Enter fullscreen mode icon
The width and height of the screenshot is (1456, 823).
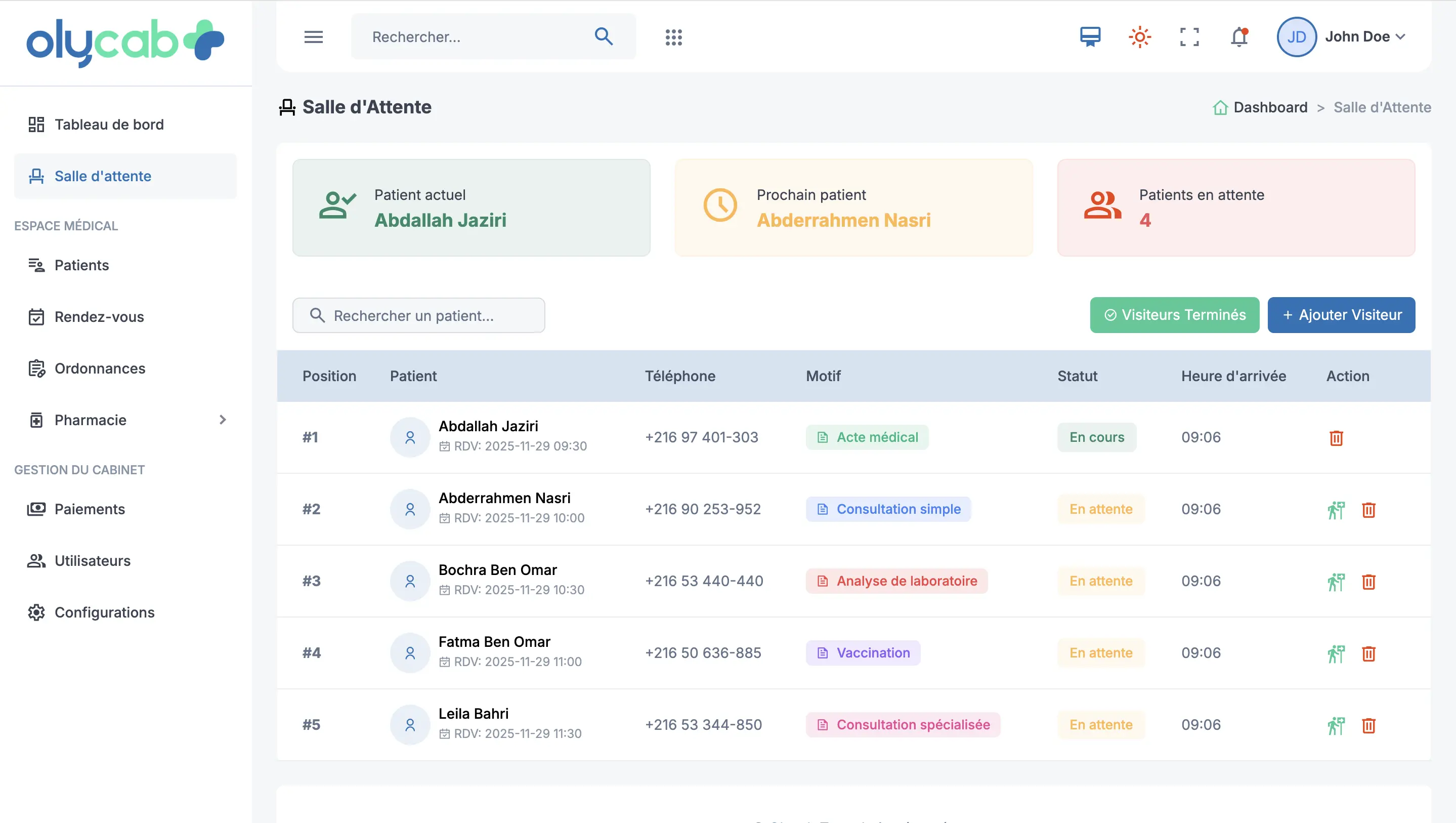coord(1189,37)
